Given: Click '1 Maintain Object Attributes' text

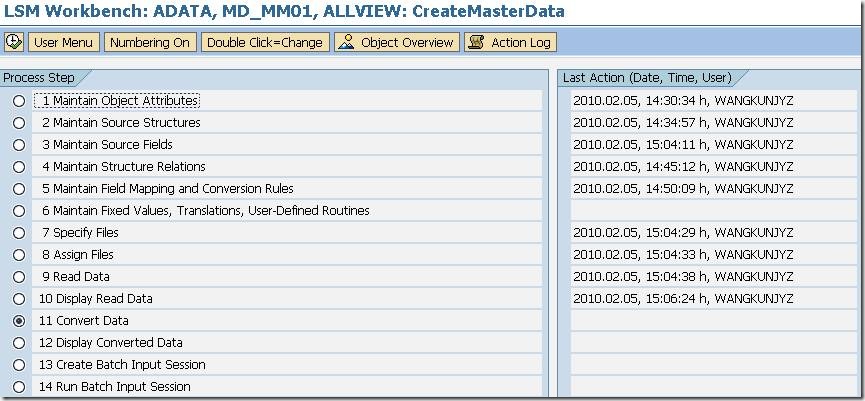Looking at the screenshot, I should tap(120, 101).
